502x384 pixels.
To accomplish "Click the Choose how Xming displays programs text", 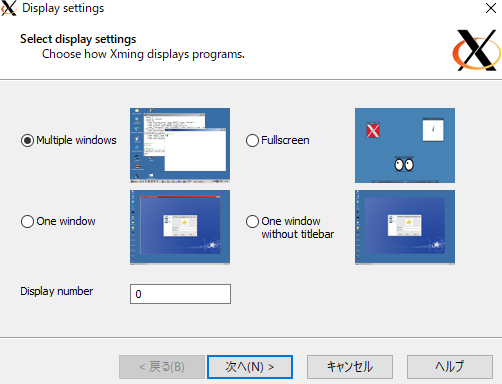I will coord(143,54).
